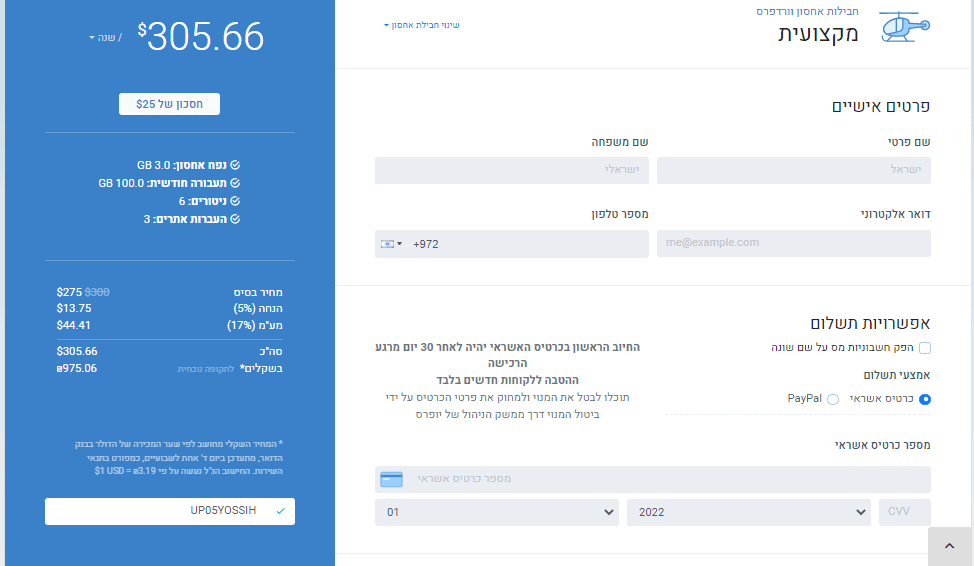Click the $44.41 VAT amount
Image resolution: width=974 pixels, height=566 pixels.
point(73,325)
